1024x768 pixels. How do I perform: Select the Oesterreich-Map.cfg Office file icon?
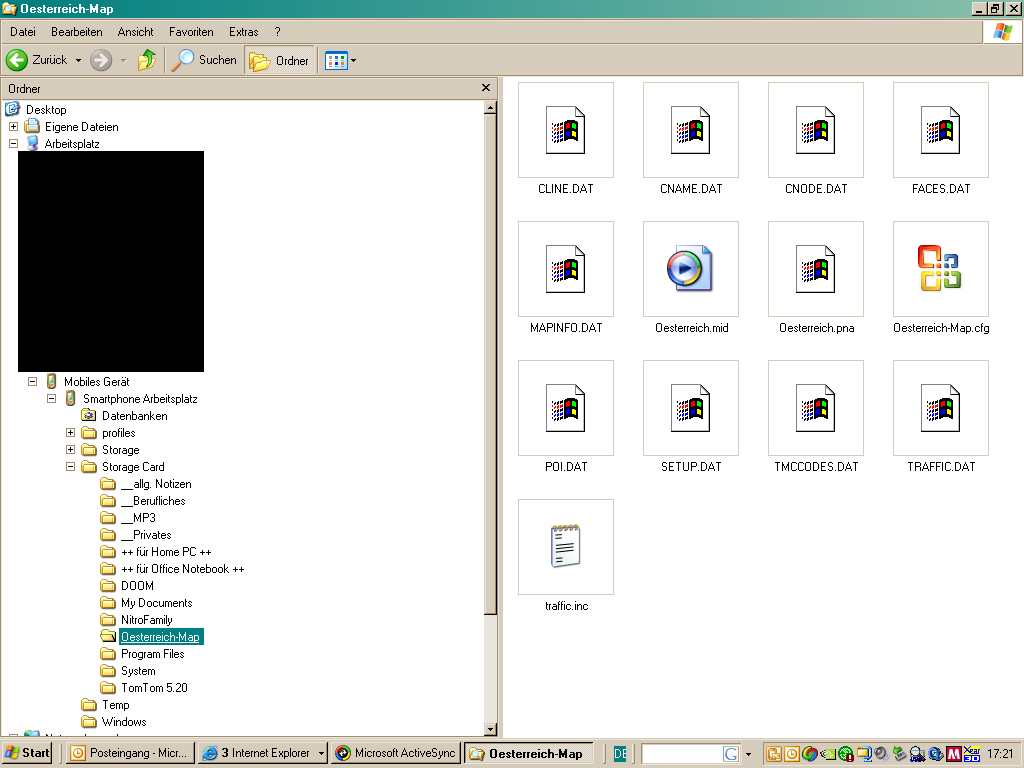940,269
